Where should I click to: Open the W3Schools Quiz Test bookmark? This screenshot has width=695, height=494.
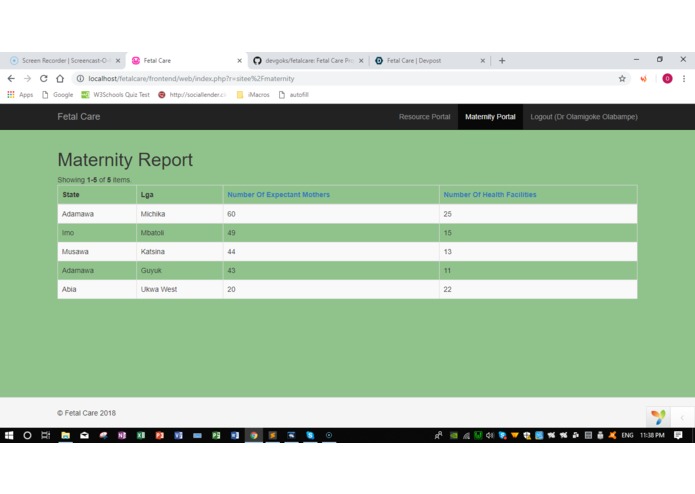(x=115, y=94)
